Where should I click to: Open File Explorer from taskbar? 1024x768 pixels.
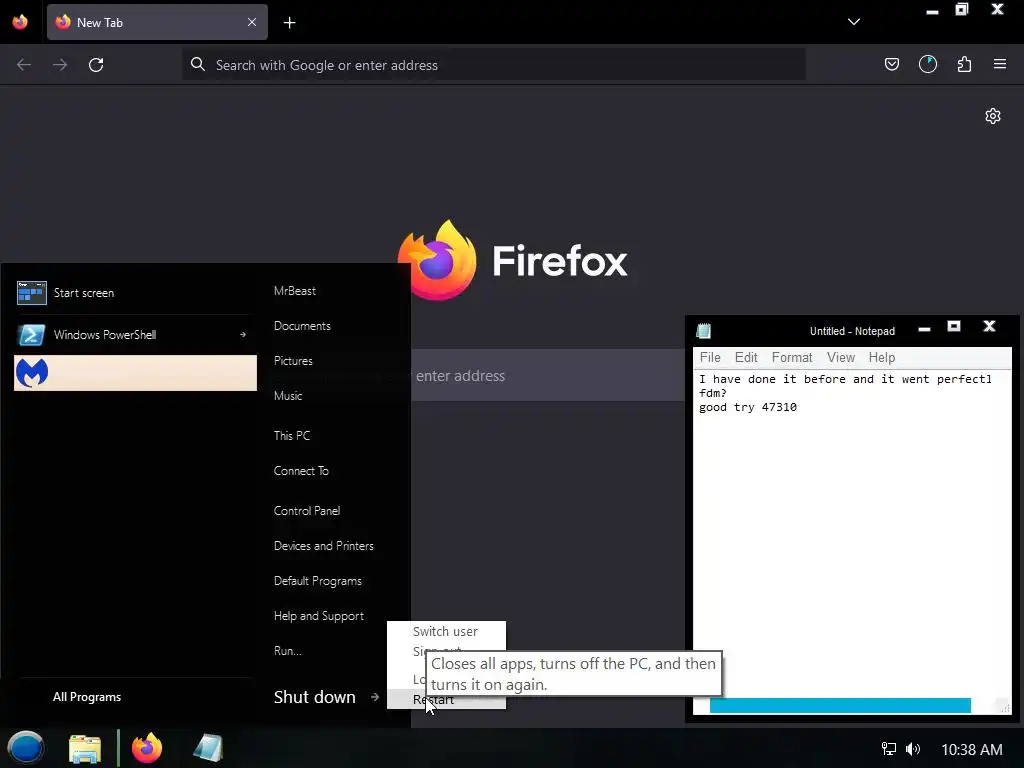[85, 748]
